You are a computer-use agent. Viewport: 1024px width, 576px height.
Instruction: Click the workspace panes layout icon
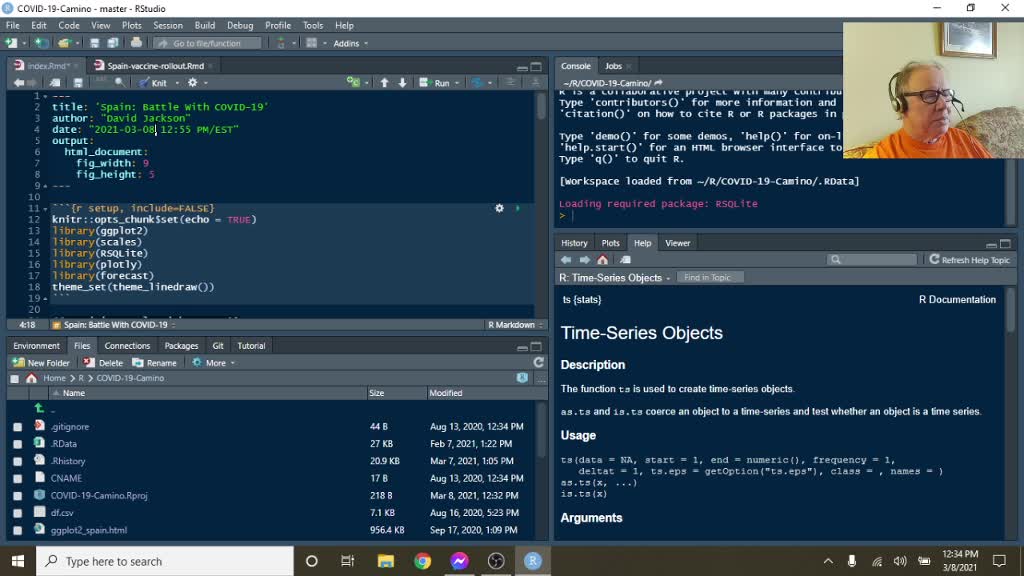pos(312,43)
